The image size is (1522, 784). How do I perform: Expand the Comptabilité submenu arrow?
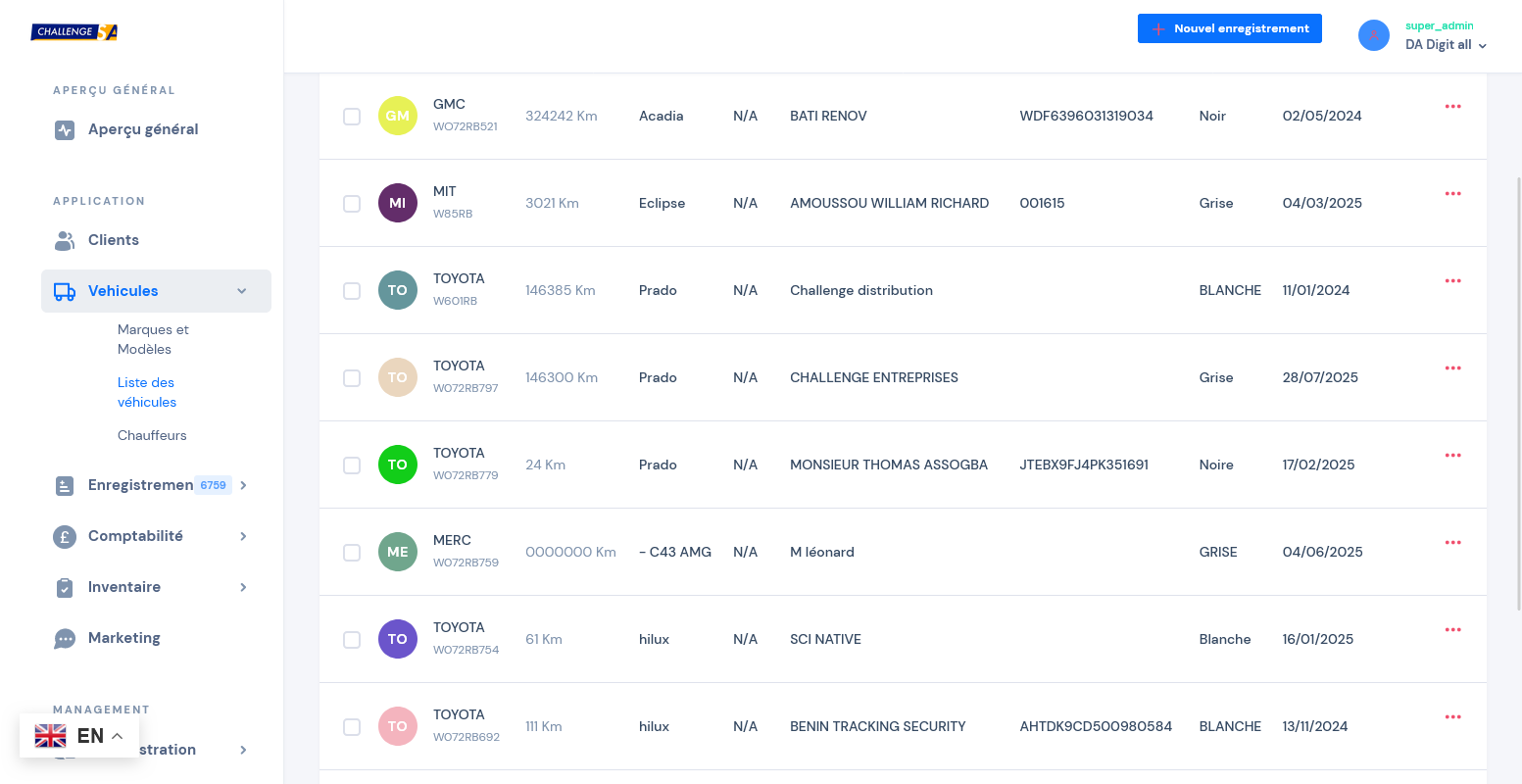243,536
